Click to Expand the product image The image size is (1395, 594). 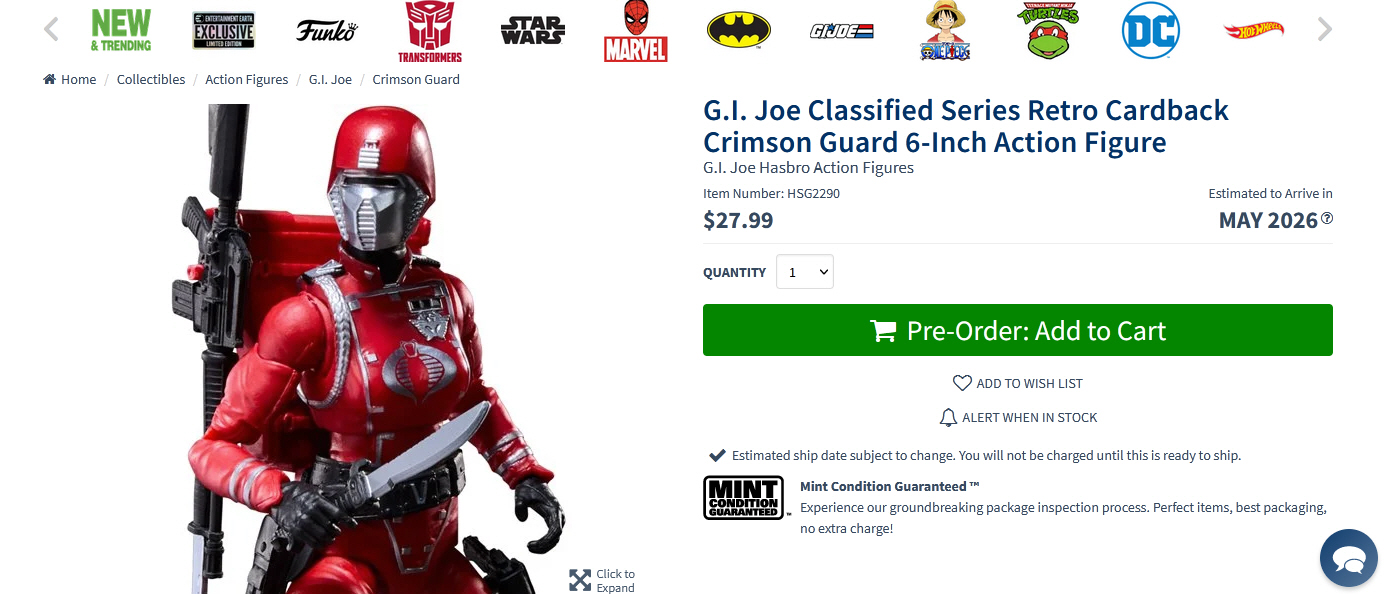click(603, 580)
